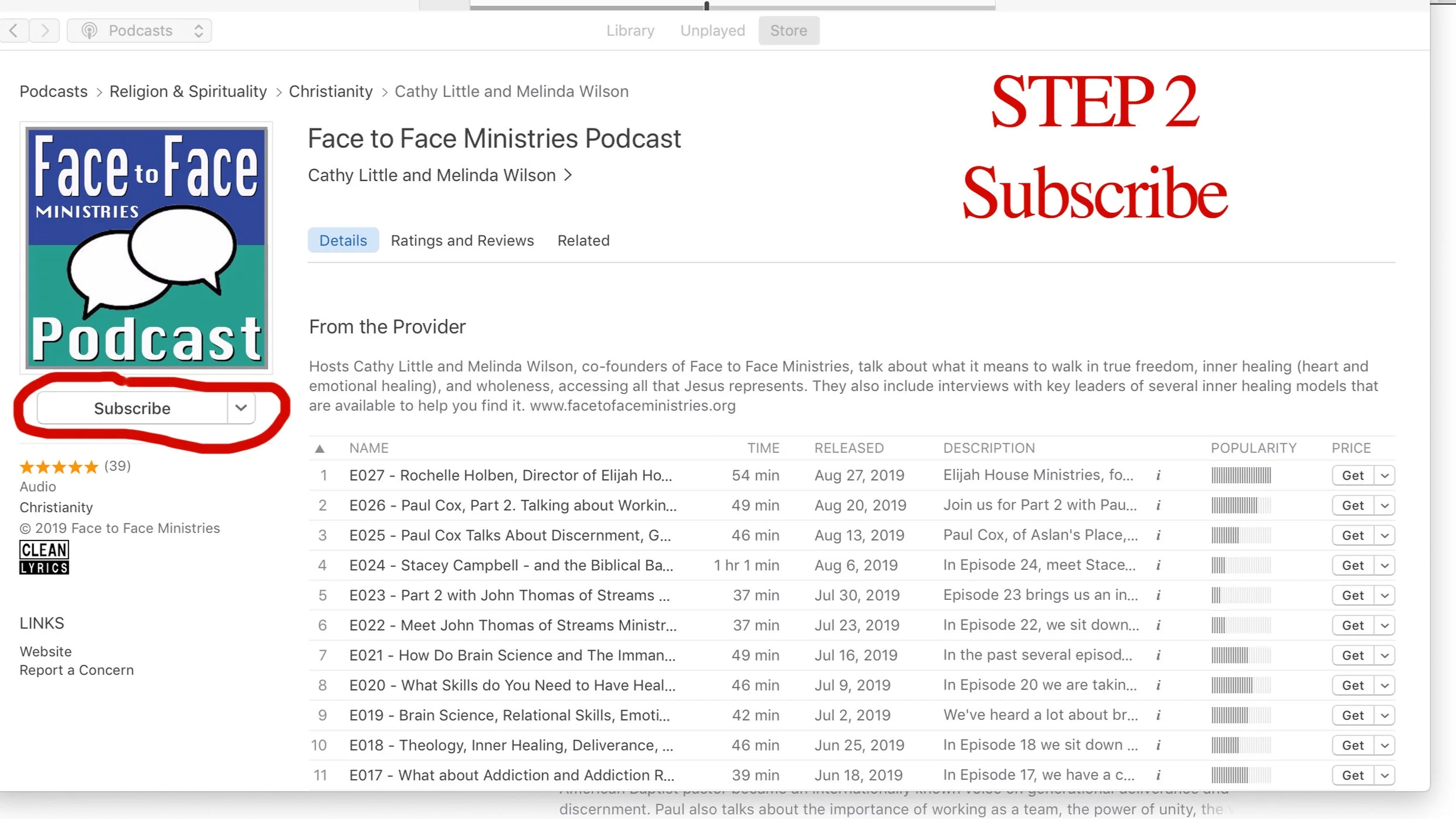Open the Website link
Screen dimensions: 1456x819
pyautogui.click(x=46, y=651)
